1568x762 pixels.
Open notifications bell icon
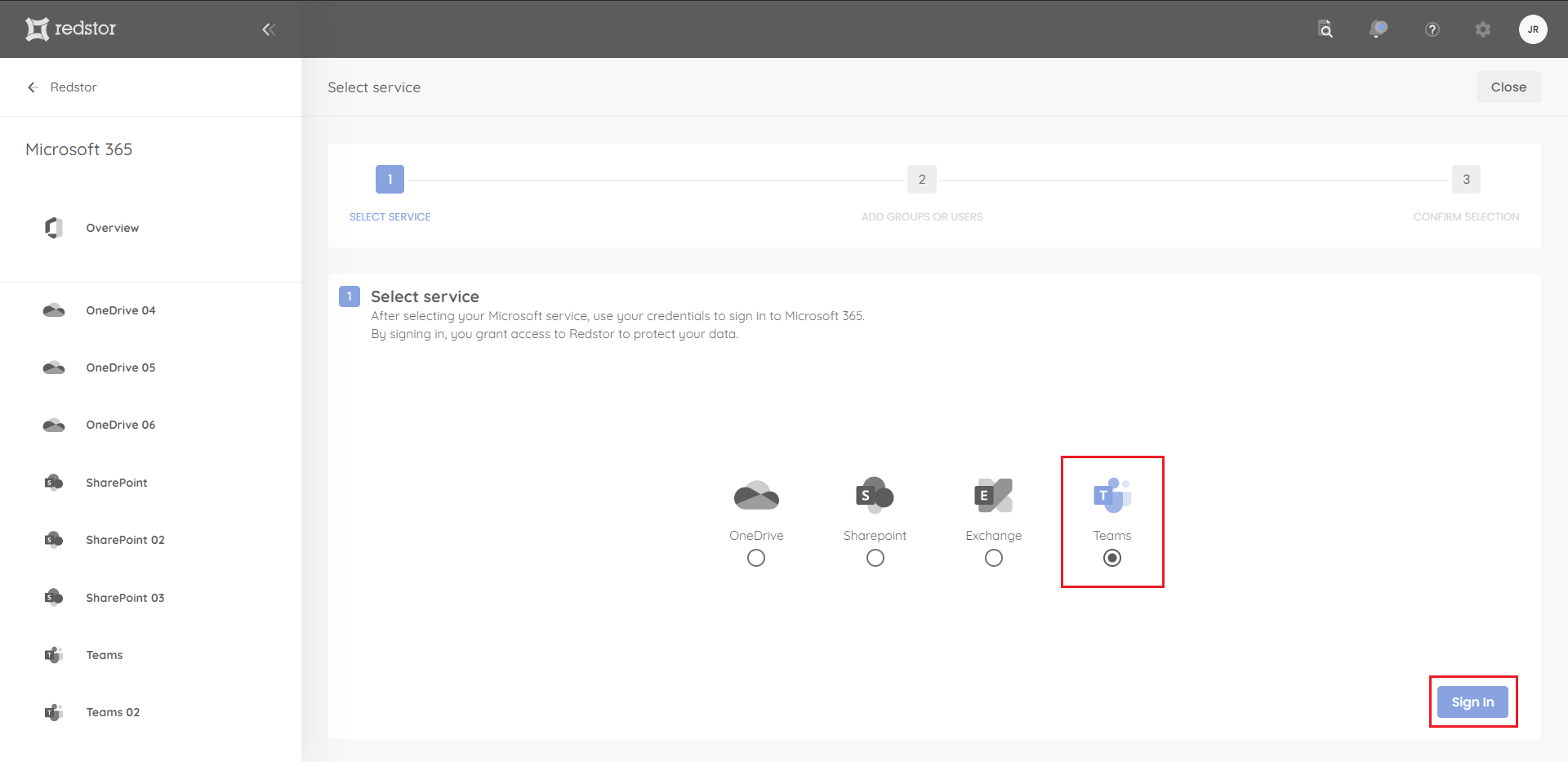coord(1379,29)
